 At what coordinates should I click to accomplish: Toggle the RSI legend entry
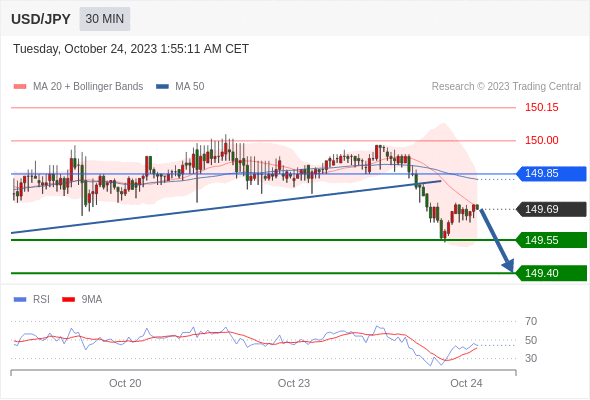click(32, 300)
